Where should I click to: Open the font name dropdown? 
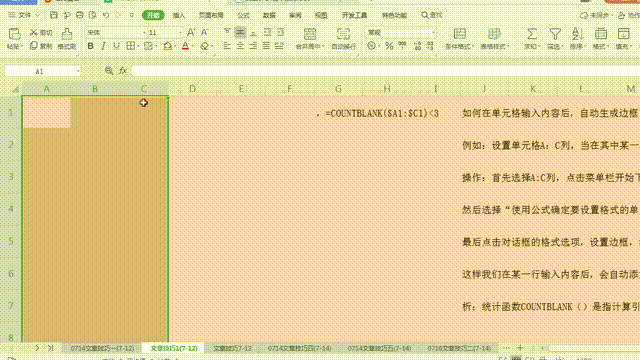tap(144, 33)
